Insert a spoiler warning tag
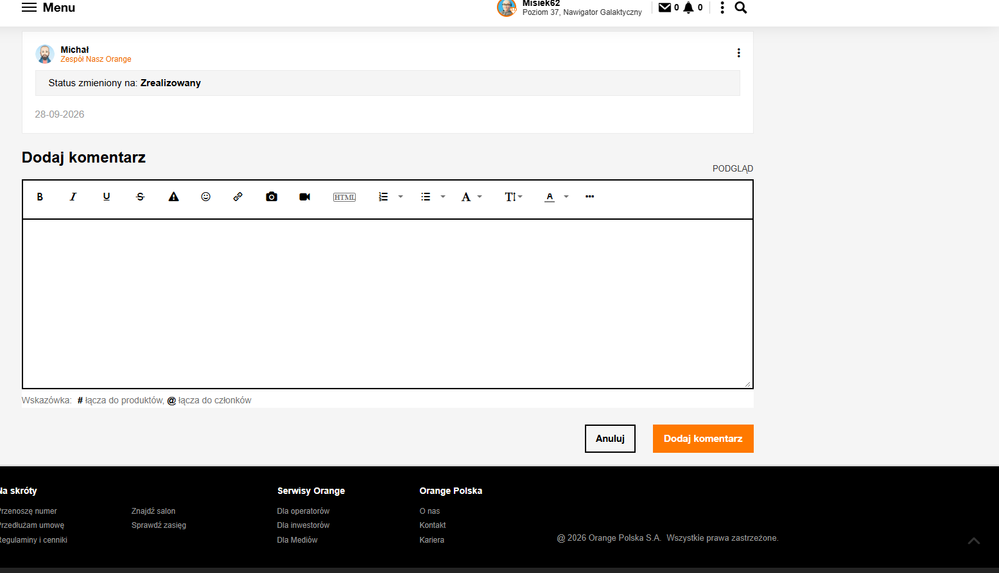Image resolution: width=999 pixels, height=573 pixels. (173, 197)
